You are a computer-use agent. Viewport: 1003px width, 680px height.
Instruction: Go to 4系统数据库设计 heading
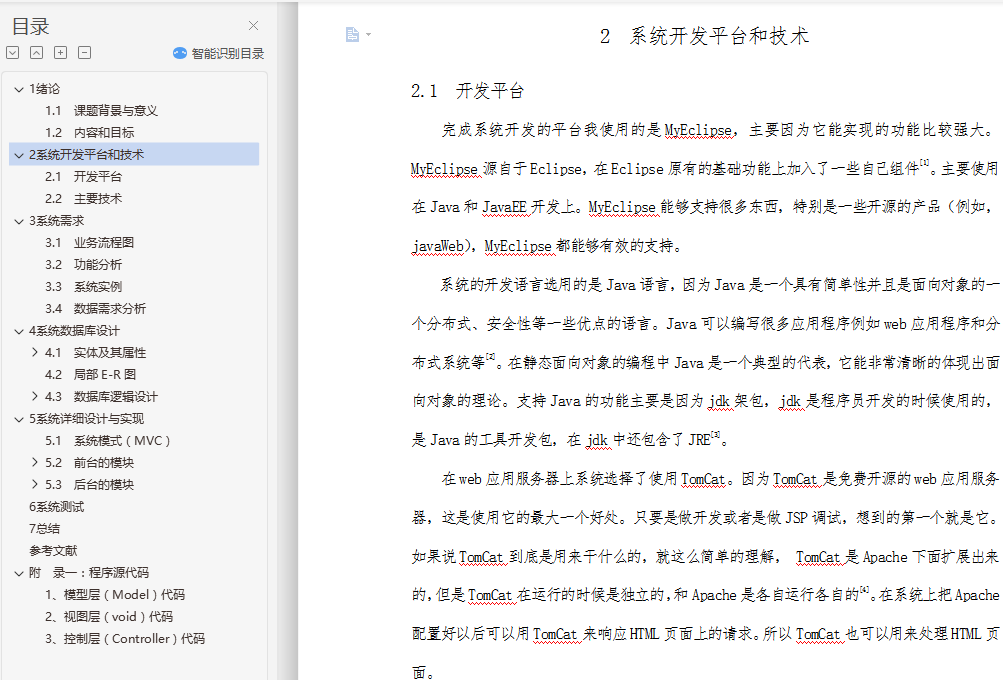[74, 331]
